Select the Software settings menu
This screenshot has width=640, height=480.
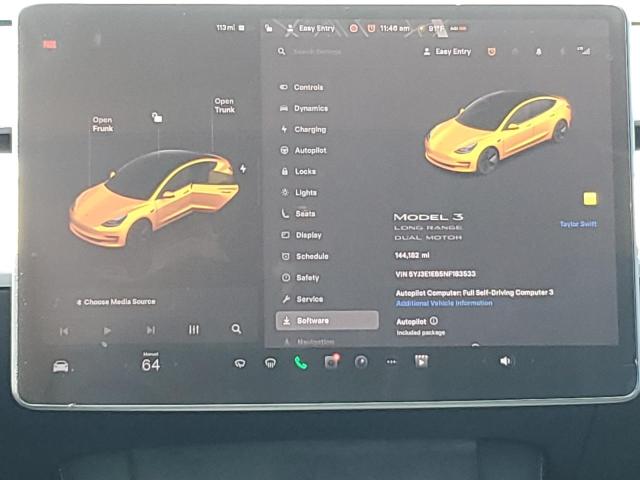pos(327,320)
